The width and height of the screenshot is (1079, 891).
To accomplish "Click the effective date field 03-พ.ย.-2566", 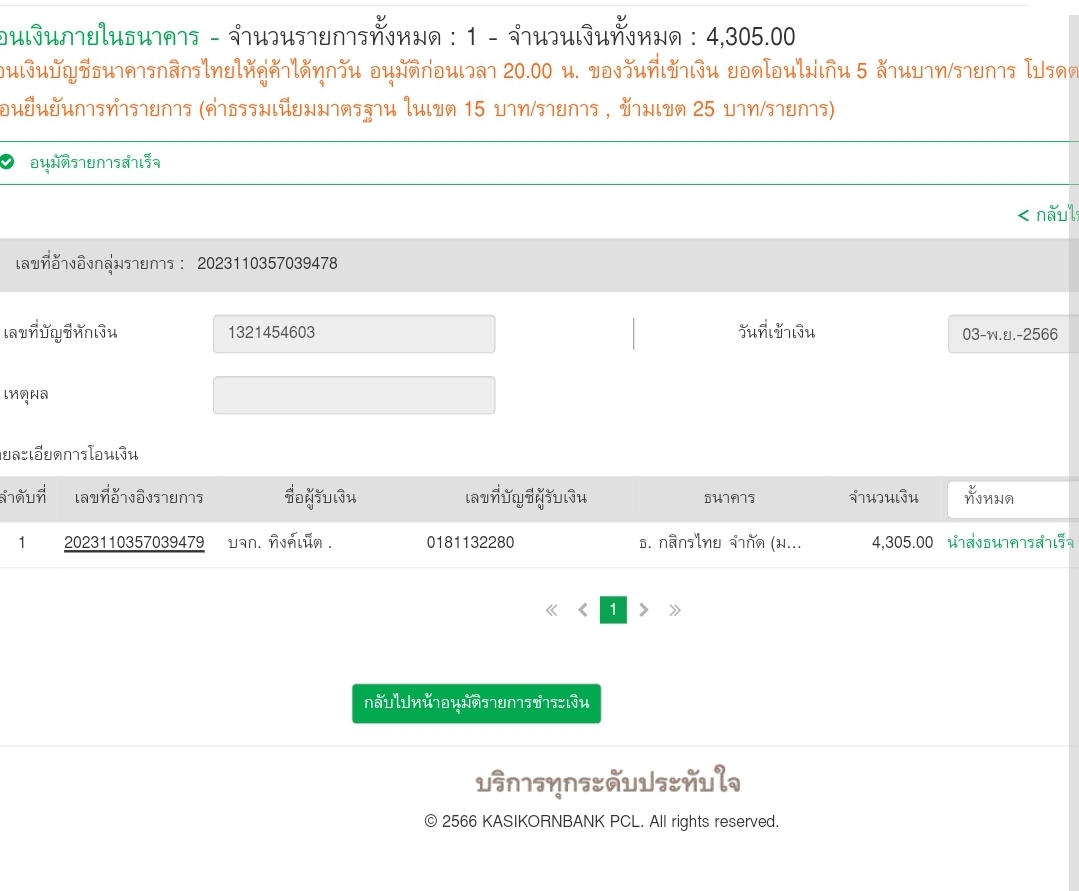I will coord(1012,334).
